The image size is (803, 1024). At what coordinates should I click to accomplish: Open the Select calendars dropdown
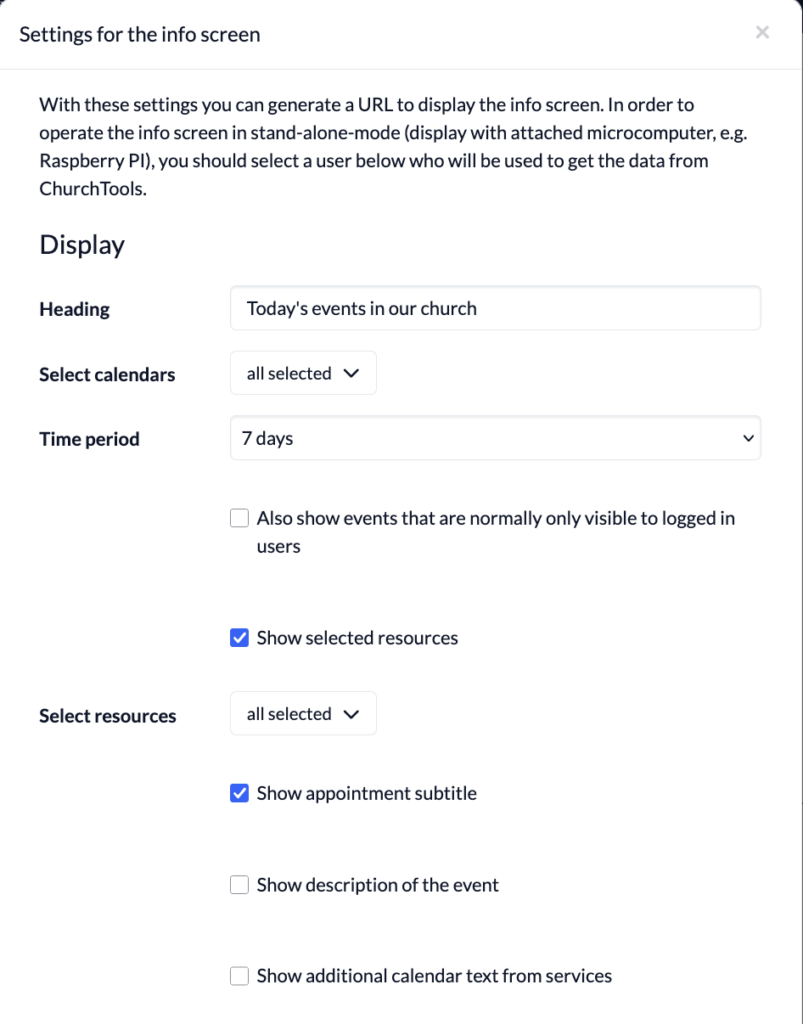pyautogui.click(x=303, y=373)
